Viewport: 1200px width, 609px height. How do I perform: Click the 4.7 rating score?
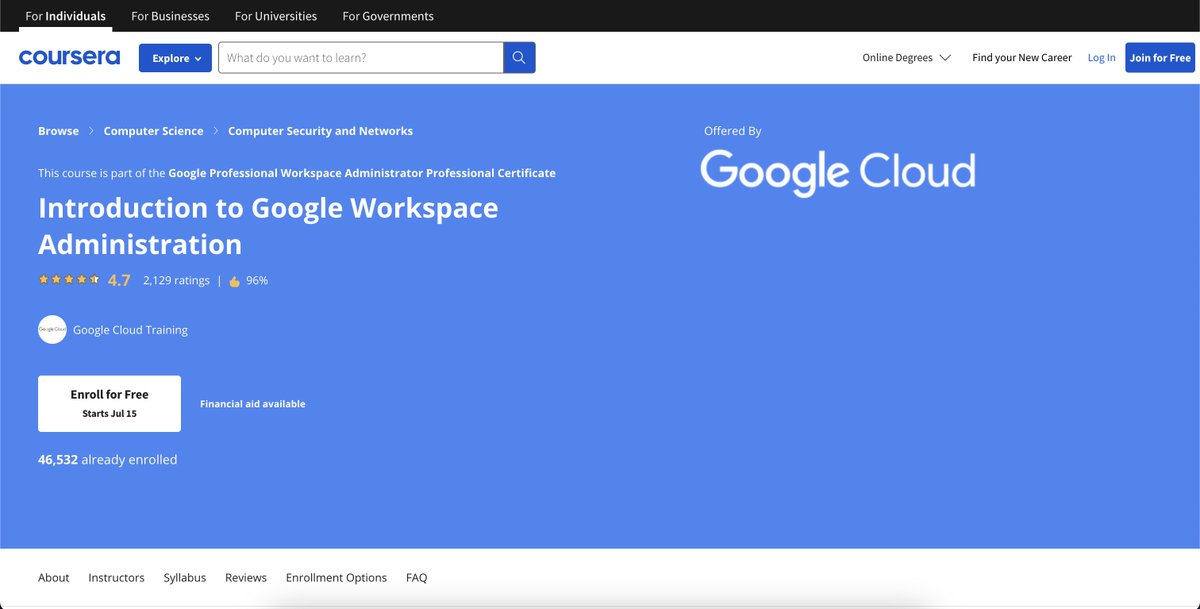(x=119, y=280)
